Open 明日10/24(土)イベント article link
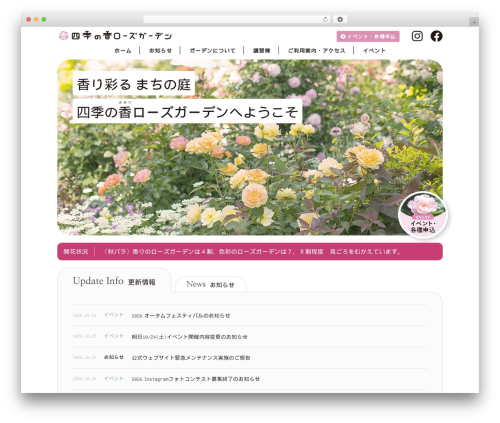This screenshot has width=500, height=423. 189,337
